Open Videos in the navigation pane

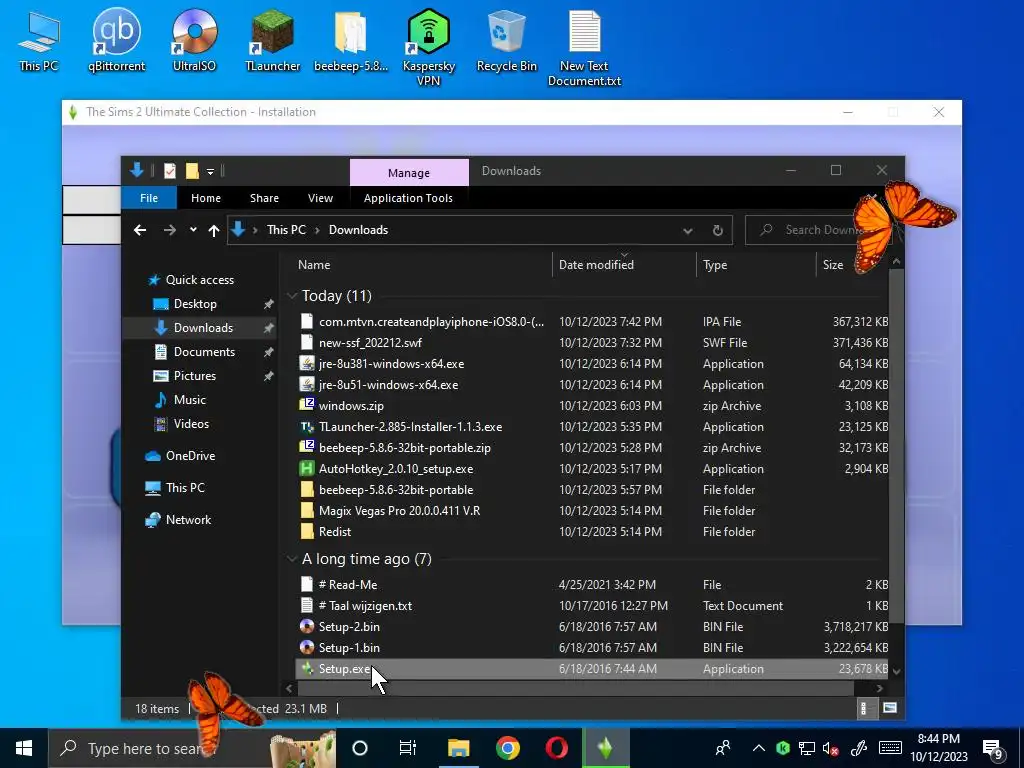coord(191,424)
